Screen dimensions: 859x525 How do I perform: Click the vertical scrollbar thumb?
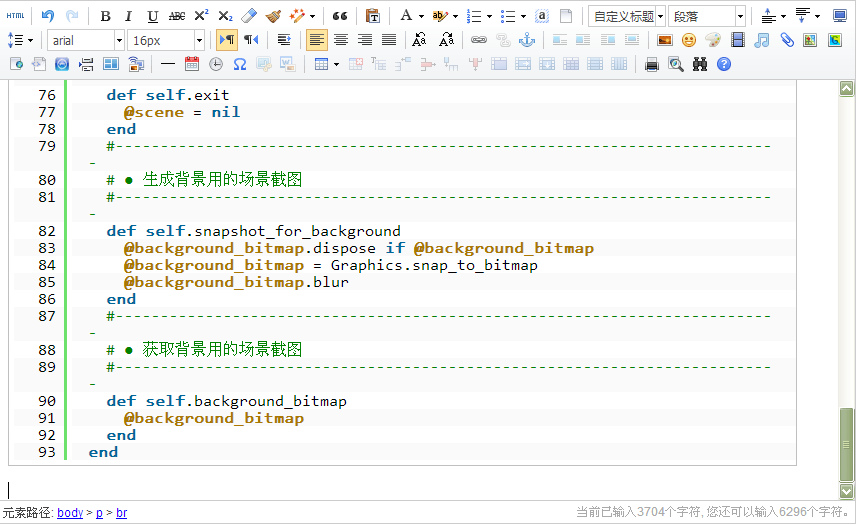point(846,445)
